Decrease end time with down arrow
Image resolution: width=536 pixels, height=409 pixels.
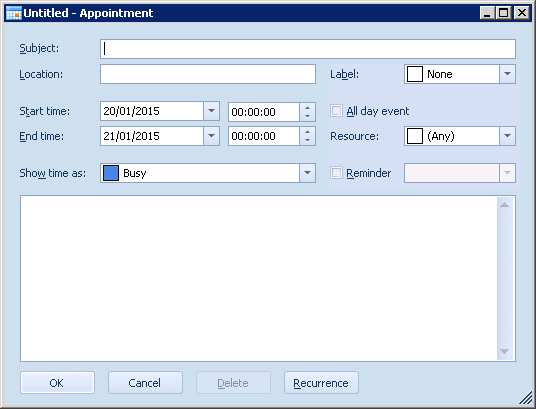[307, 141]
